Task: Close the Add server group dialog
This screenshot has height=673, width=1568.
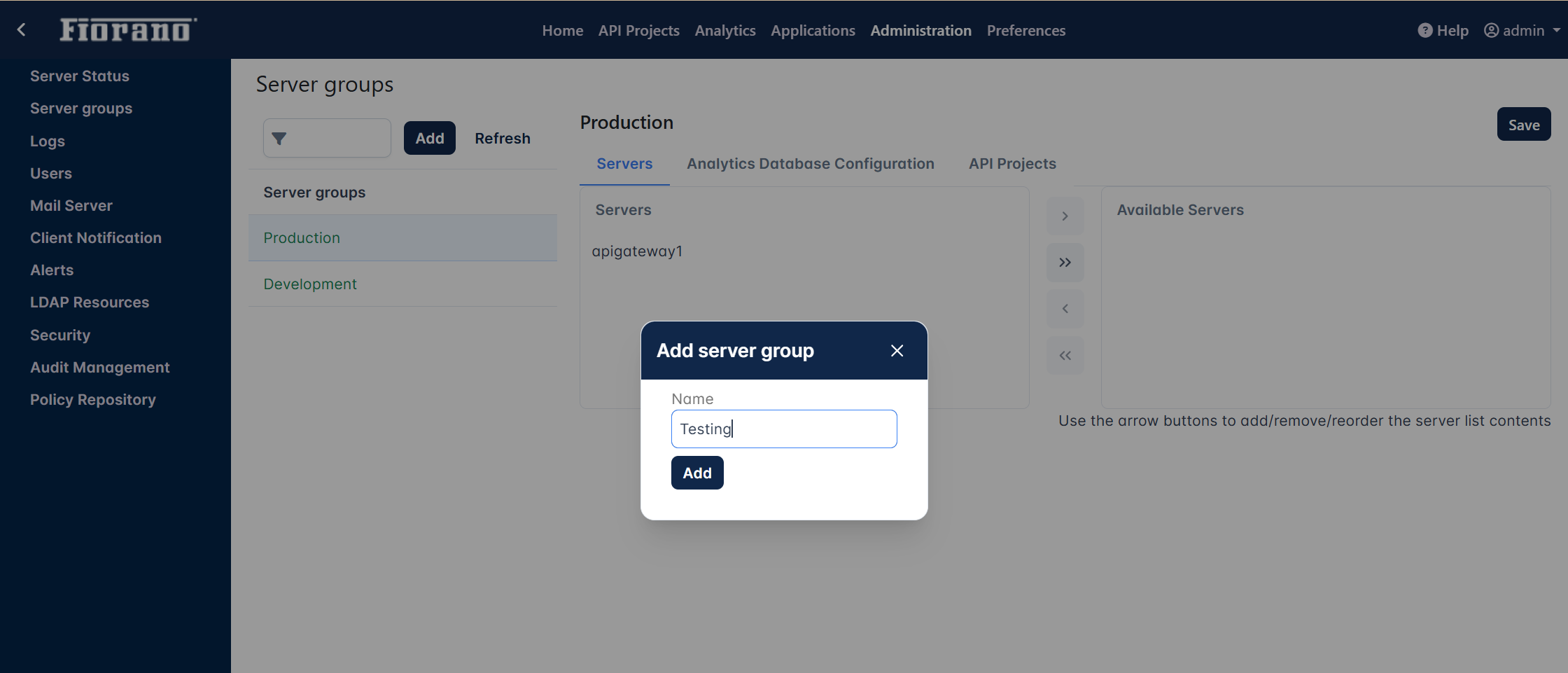Action: tap(897, 351)
